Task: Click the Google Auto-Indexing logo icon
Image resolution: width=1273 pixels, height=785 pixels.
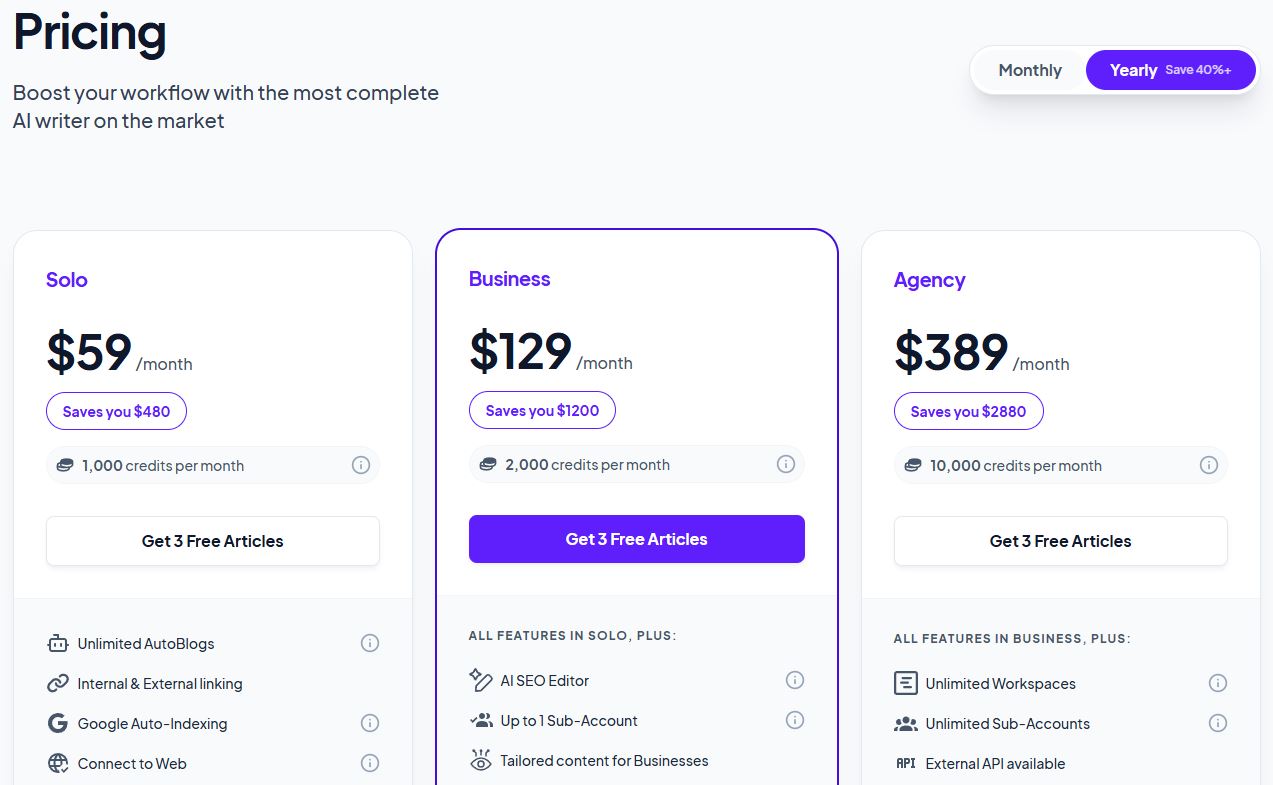Action: (x=58, y=723)
